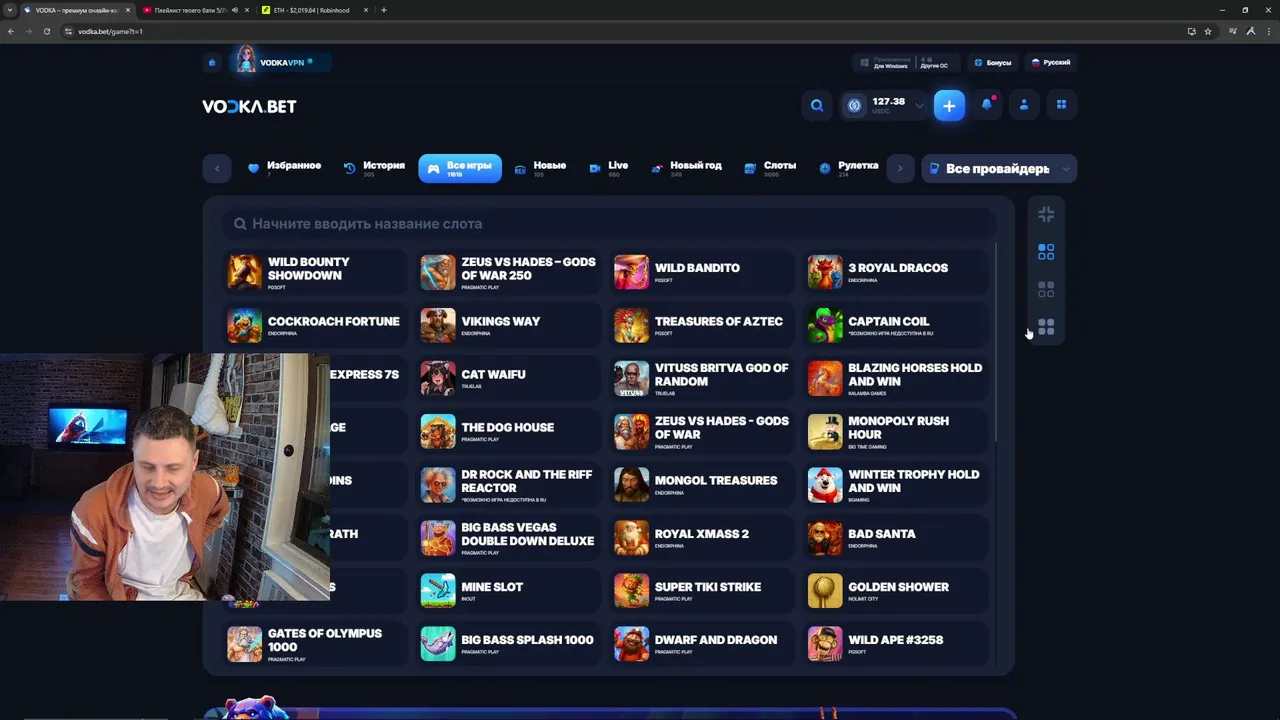Viewport: 1280px width, 720px height.
Task: Switch to Новый год category tab
Action: [x=686, y=168]
